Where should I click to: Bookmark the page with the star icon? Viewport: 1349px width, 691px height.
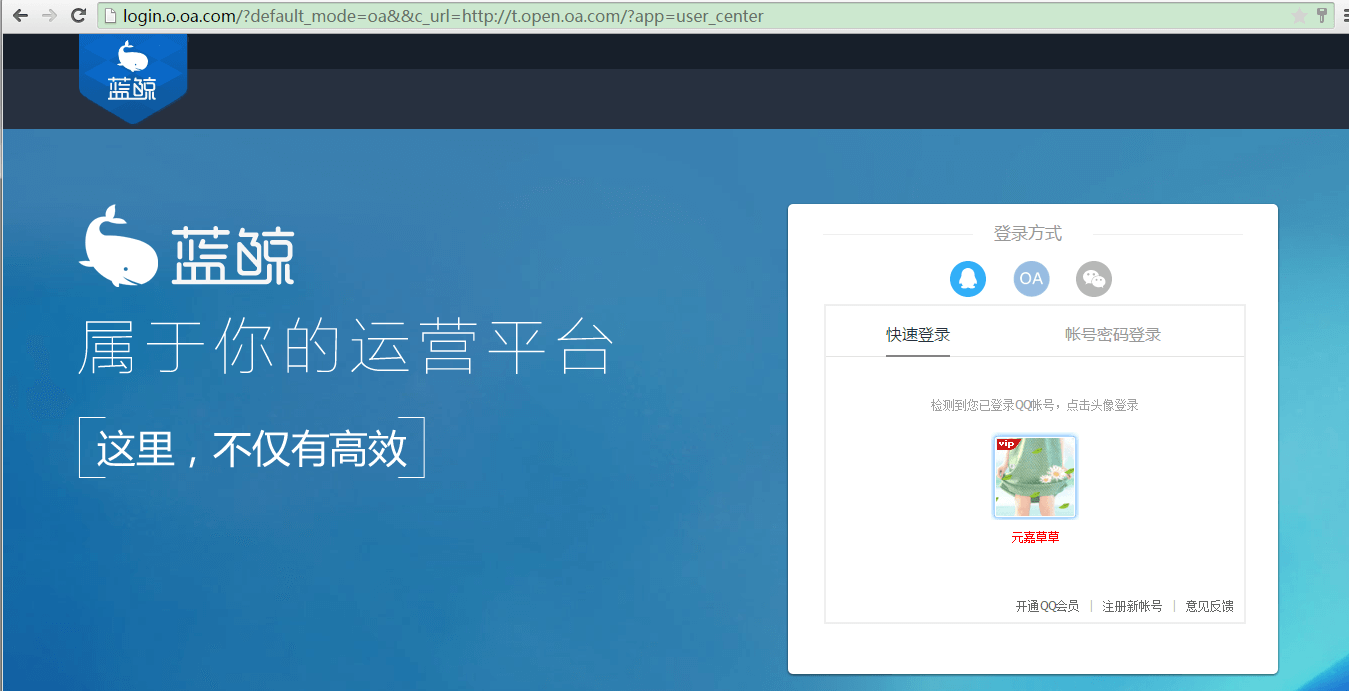click(1299, 16)
